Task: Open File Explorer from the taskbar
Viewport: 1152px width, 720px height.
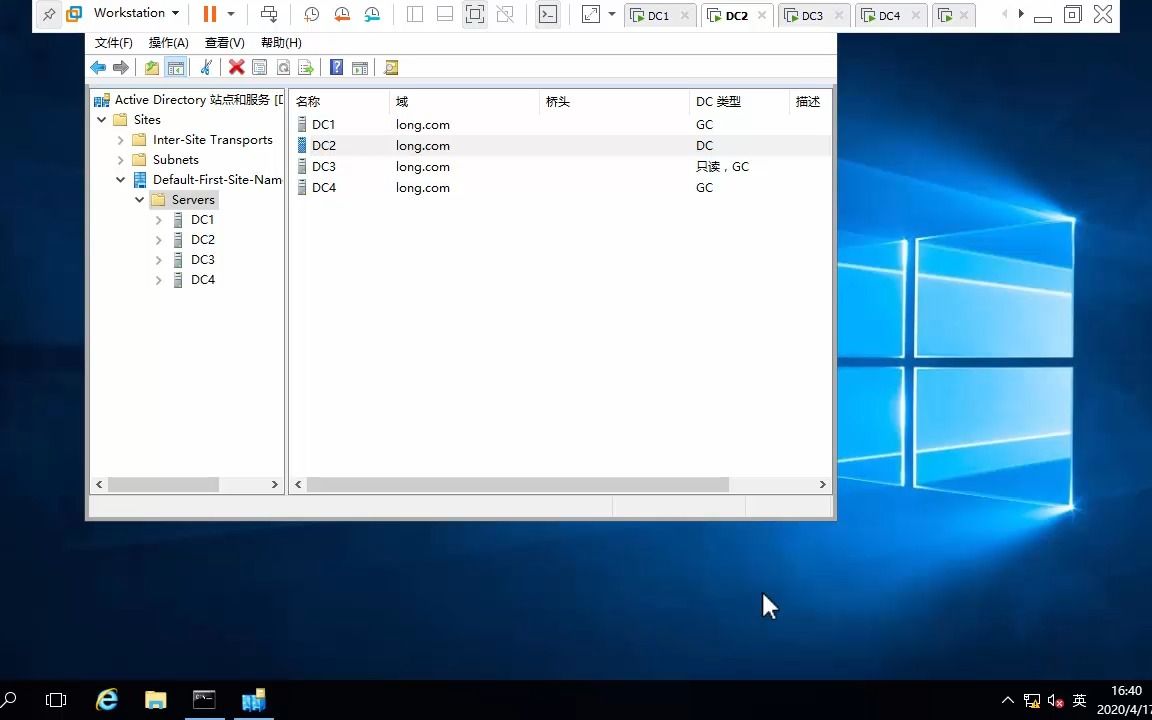Action: (x=156, y=699)
